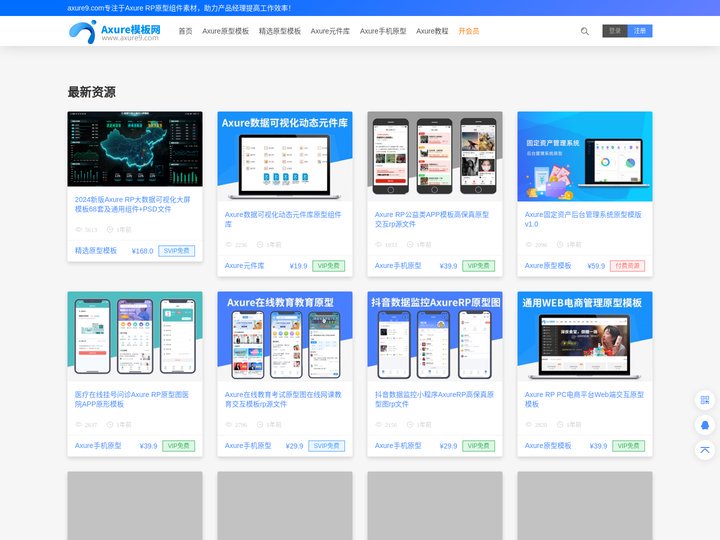Click the orange 开会员 link
The height and width of the screenshot is (540, 720).
click(469, 31)
